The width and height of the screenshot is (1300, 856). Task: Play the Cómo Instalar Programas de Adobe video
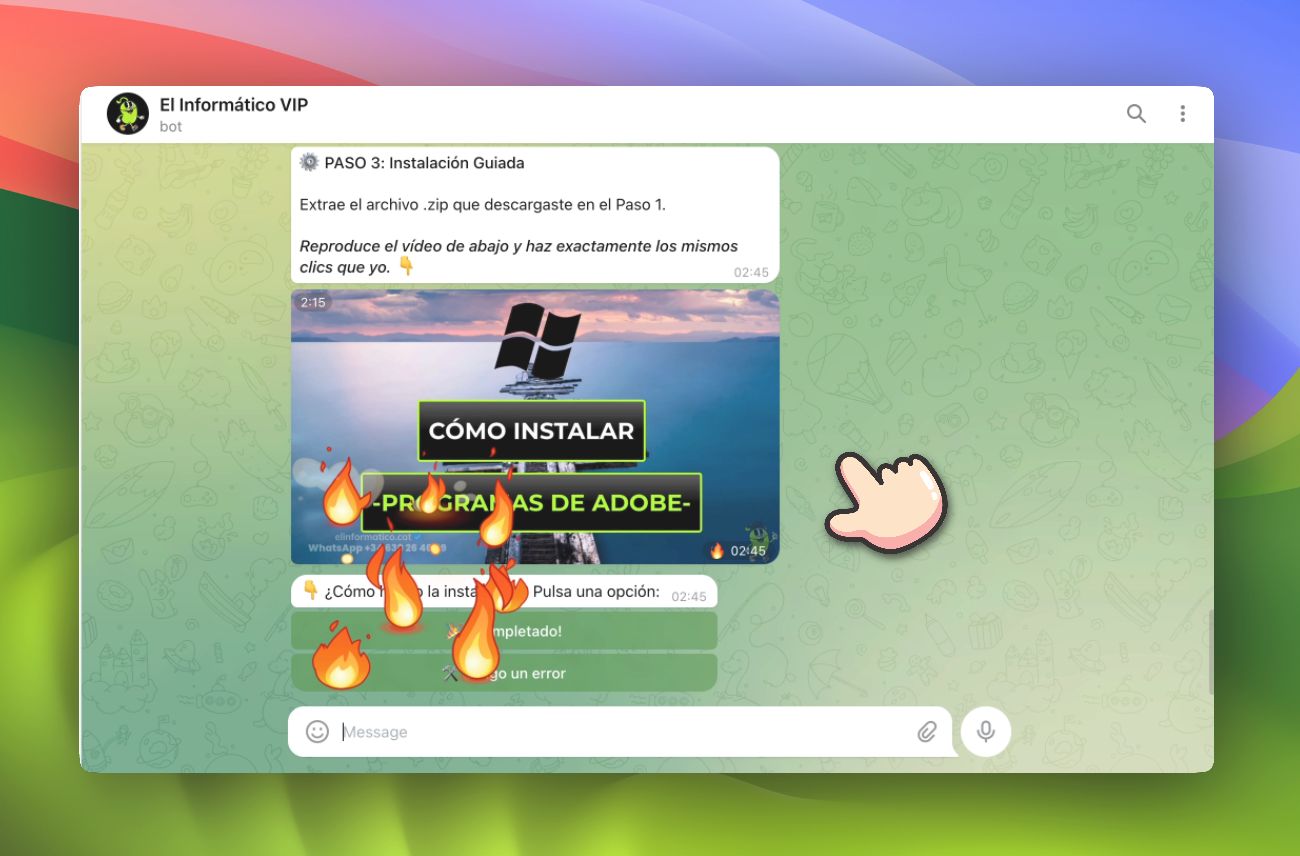(x=535, y=427)
